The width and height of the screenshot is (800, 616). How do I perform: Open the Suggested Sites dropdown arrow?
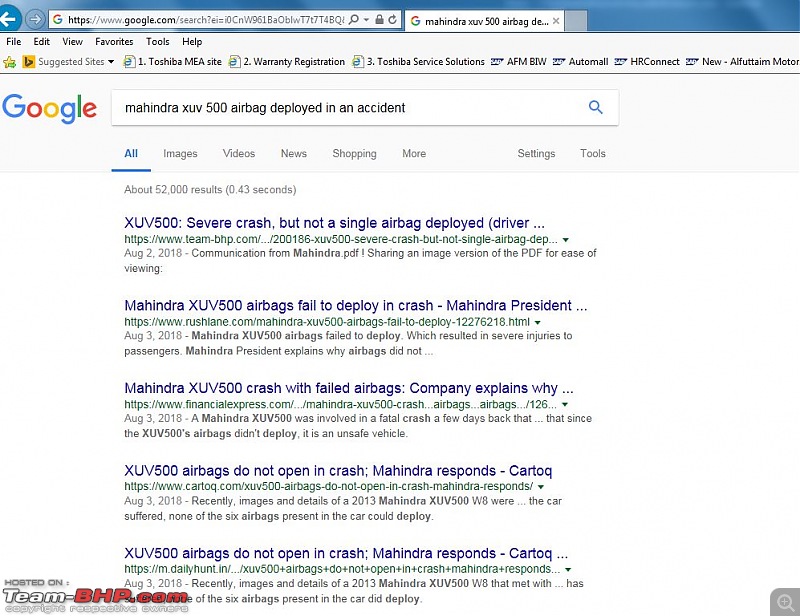[x=111, y=62]
